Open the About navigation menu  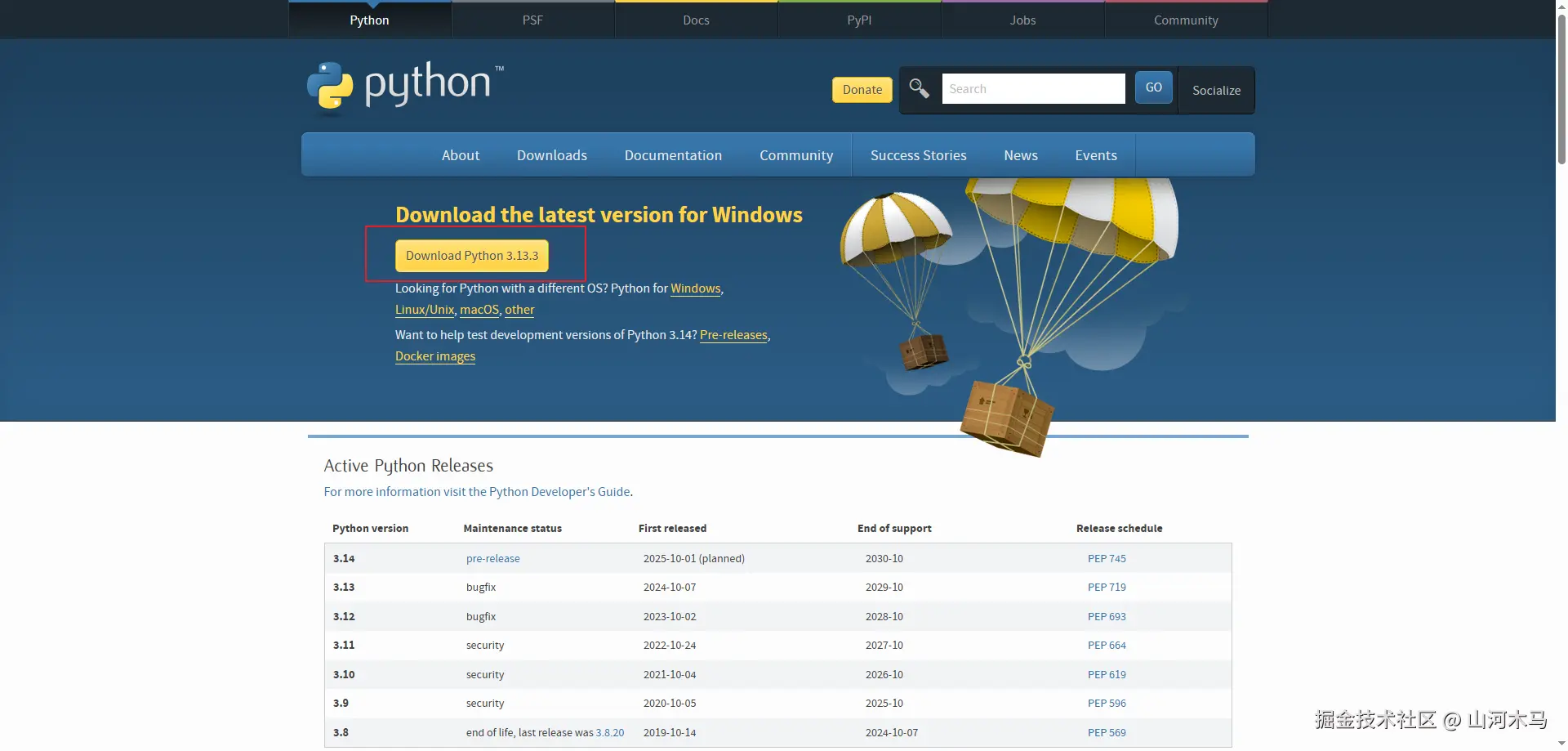[x=461, y=155]
